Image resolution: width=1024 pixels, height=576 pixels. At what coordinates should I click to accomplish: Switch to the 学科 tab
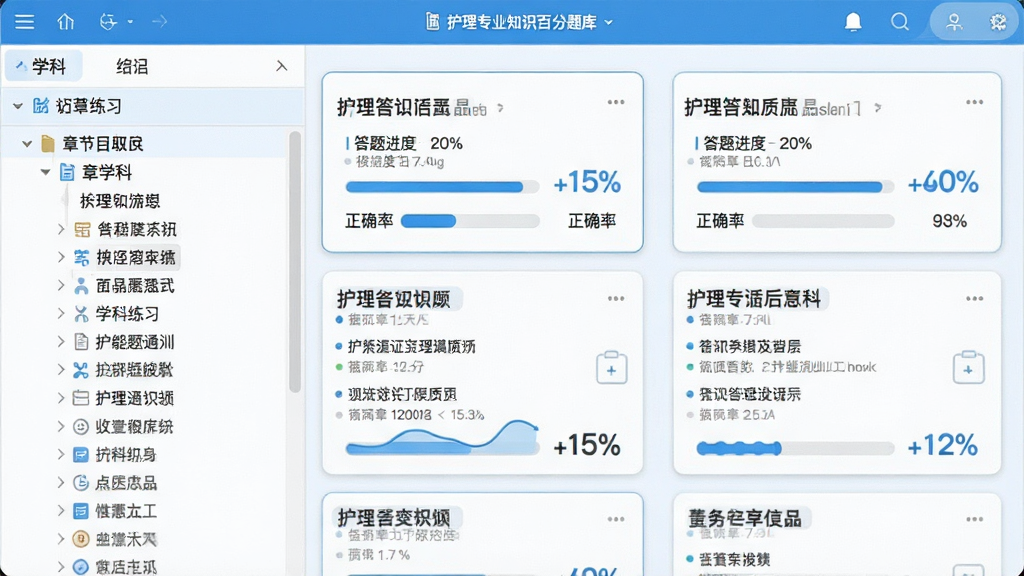pyautogui.click(x=44, y=66)
